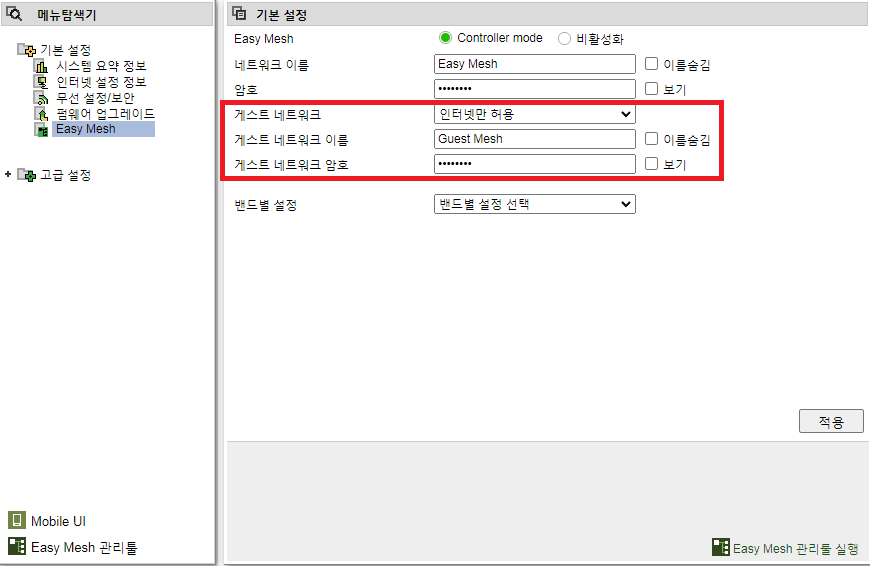Image resolution: width=870 pixels, height=566 pixels.
Task: Click the 인터넷 설정 정보 monitor icon
Action: (42, 82)
